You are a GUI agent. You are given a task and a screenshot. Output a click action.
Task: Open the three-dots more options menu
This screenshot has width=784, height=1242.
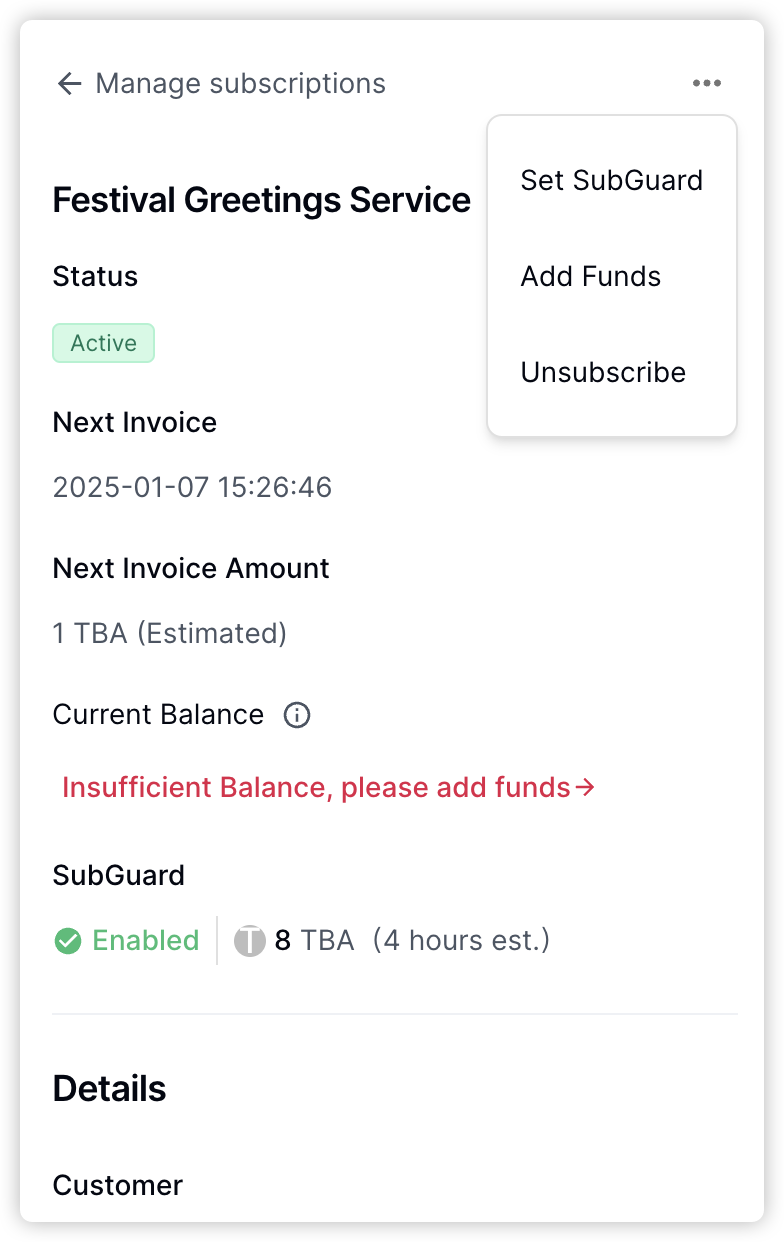coord(706,83)
